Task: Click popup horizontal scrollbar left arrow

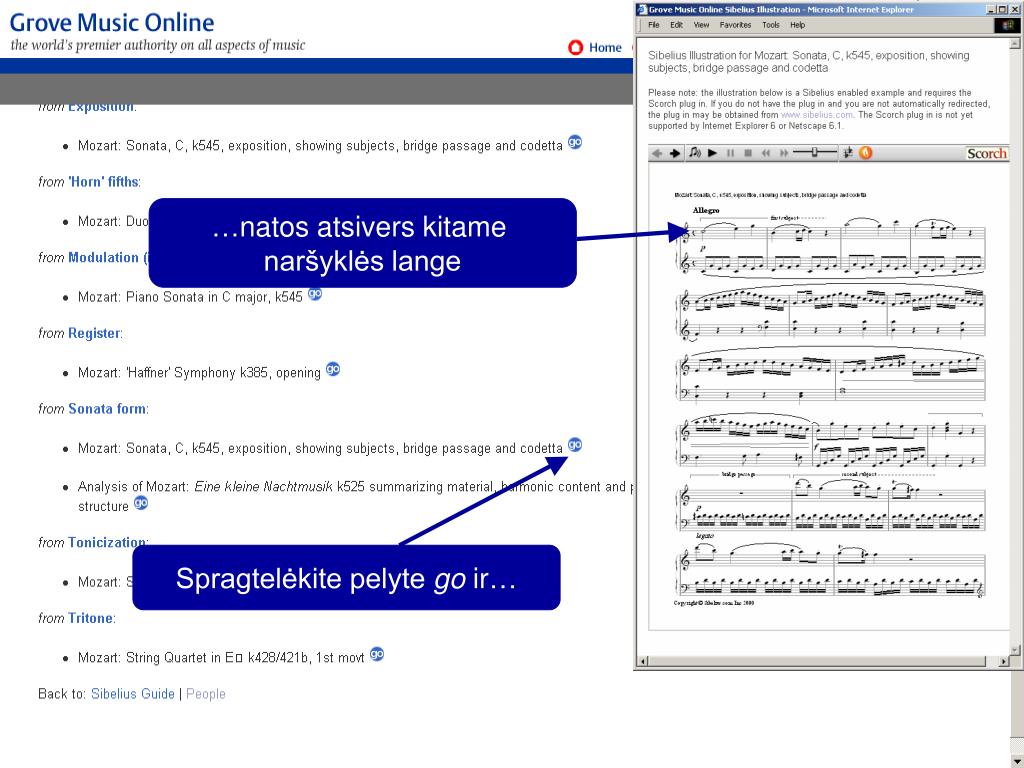Action: 643,662
